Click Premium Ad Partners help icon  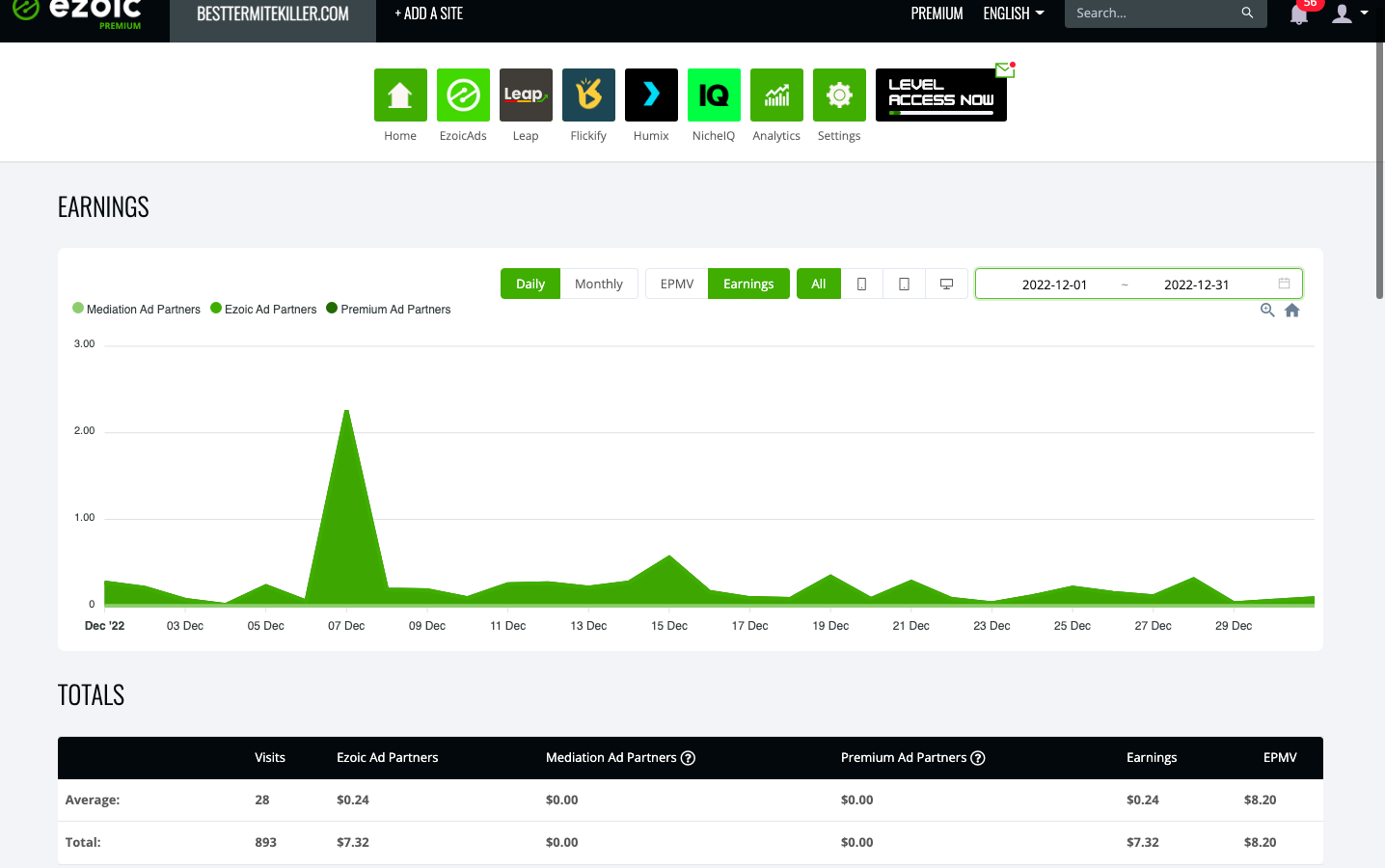point(978,758)
